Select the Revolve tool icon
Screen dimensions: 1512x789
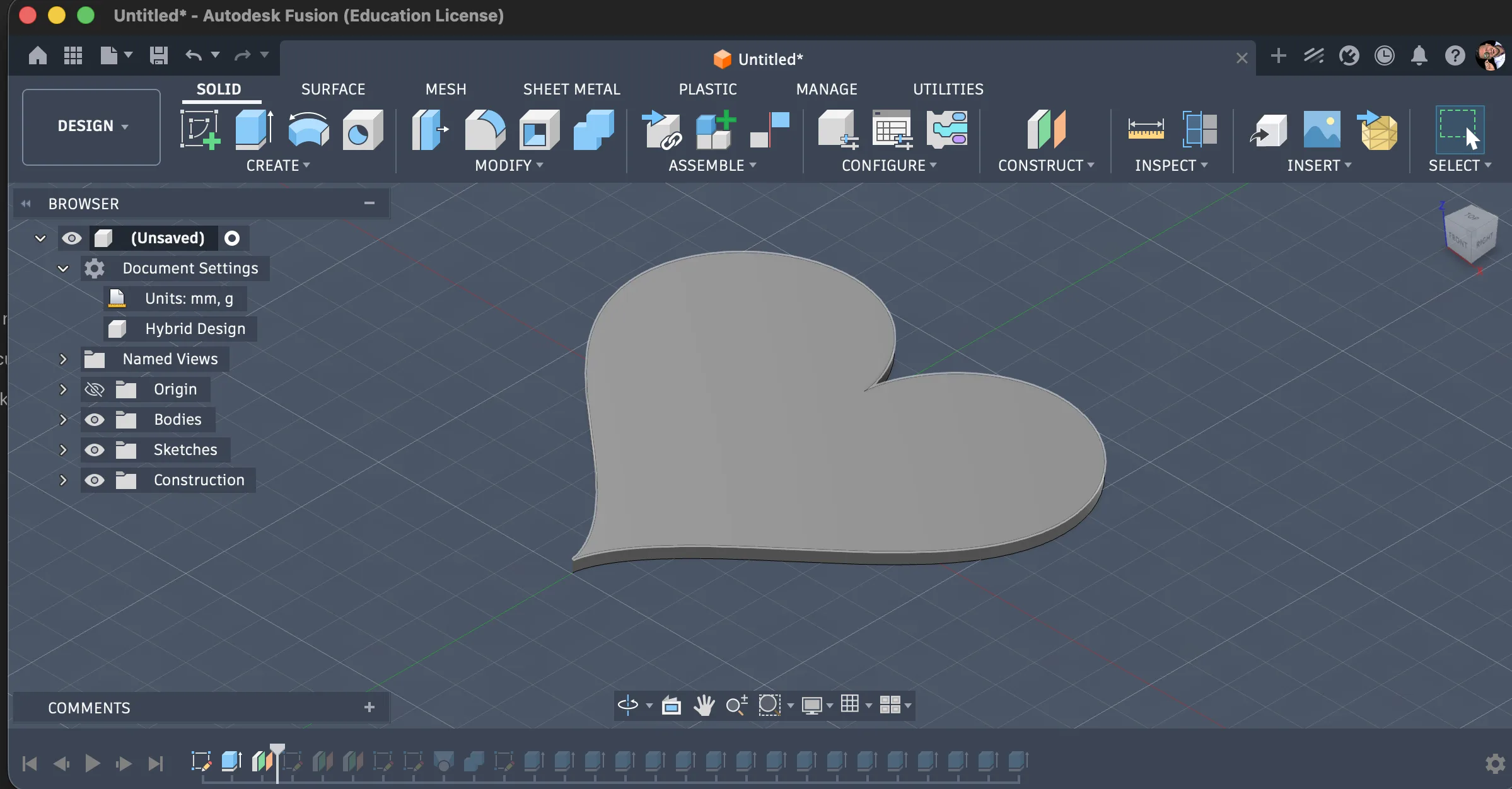pyautogui.click(x=308, y=129)
